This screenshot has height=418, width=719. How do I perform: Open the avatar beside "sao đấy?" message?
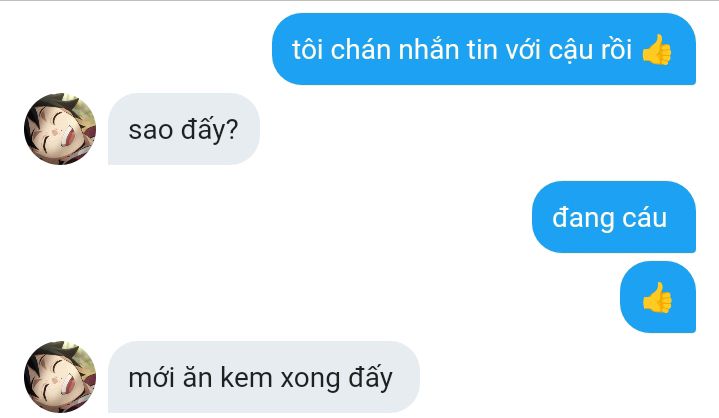tap(60, 129)
